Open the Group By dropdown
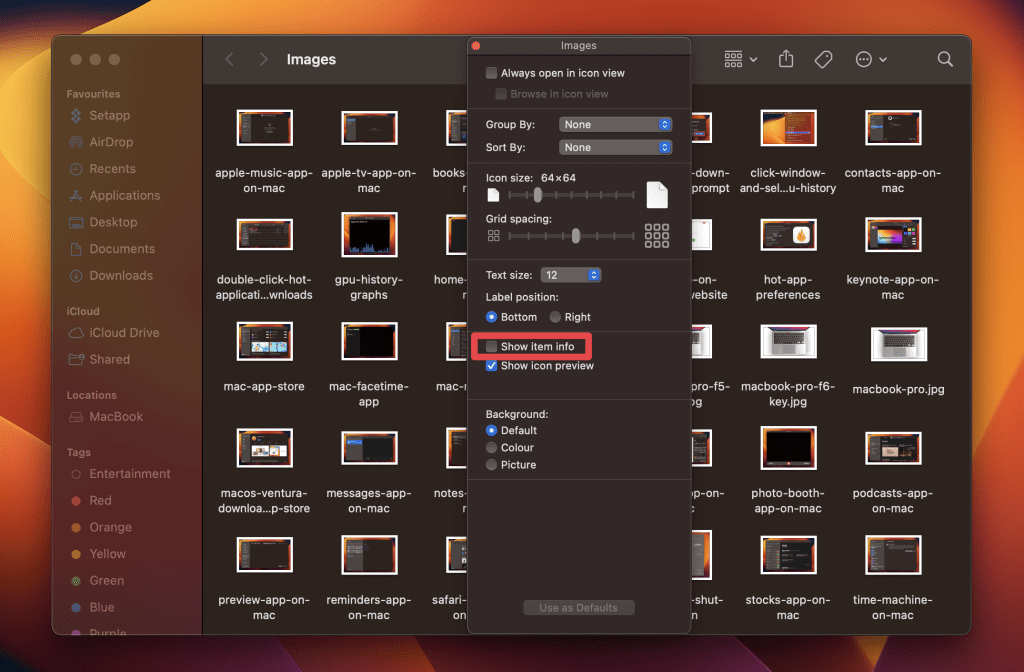 (x=615, y=124)
